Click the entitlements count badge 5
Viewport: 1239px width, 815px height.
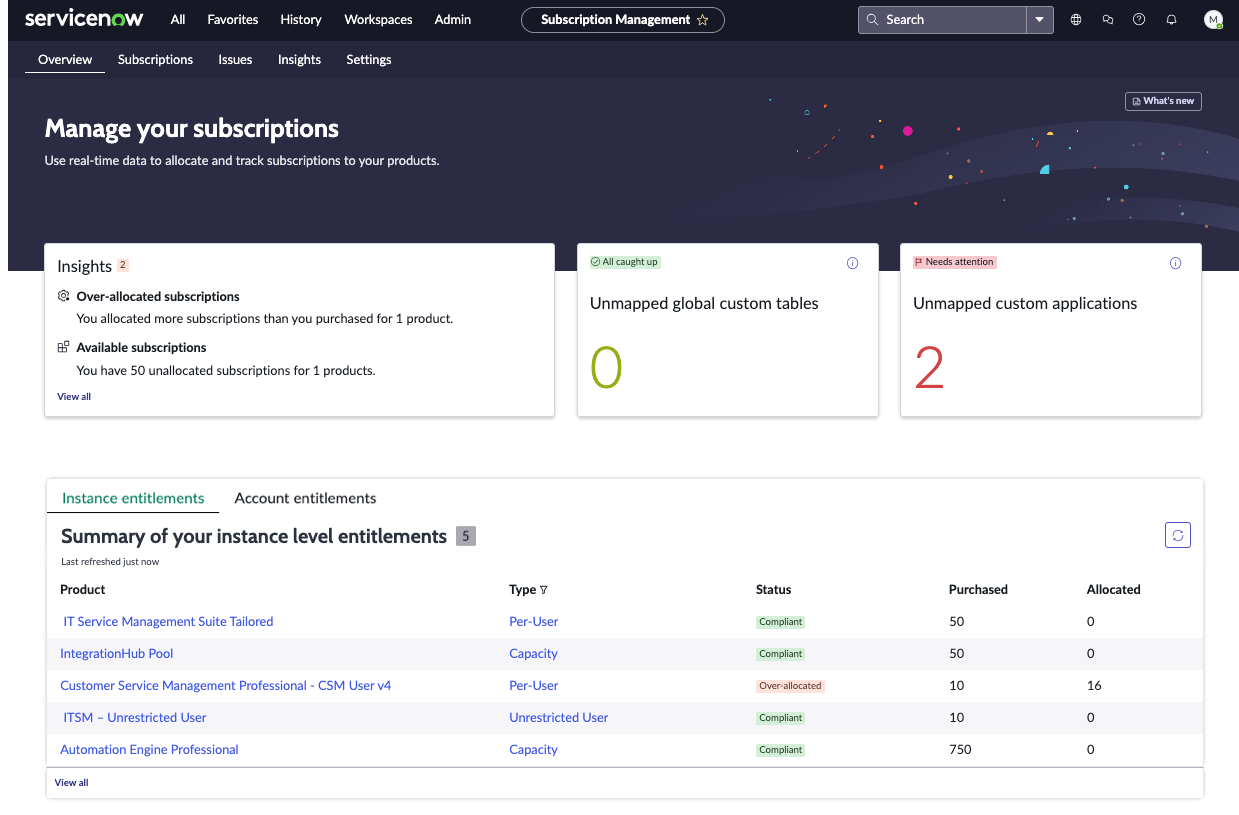click(x=465, y=536)
